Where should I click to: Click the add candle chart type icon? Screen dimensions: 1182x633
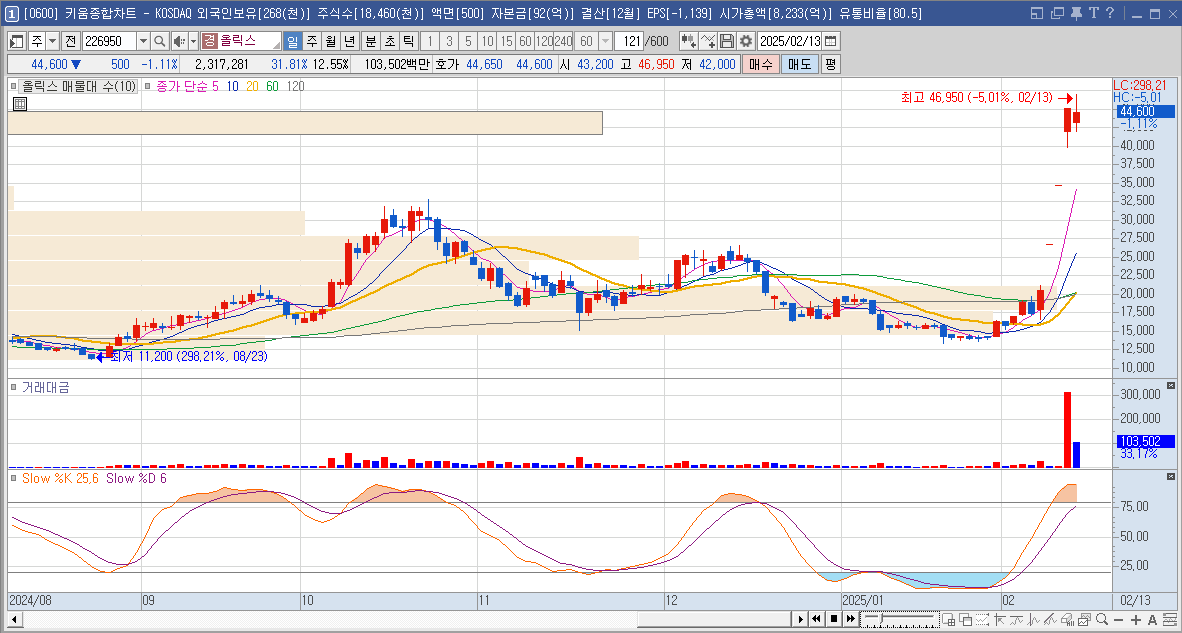point(687,41)
